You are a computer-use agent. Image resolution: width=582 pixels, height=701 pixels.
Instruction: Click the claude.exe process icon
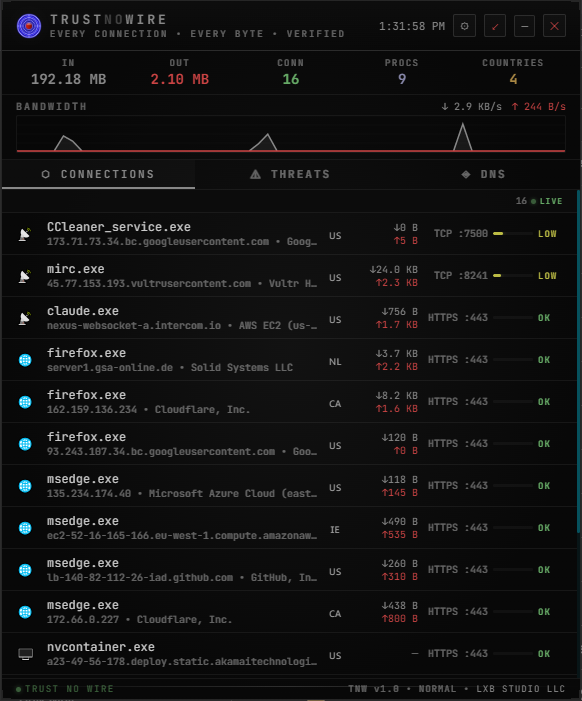25,318
